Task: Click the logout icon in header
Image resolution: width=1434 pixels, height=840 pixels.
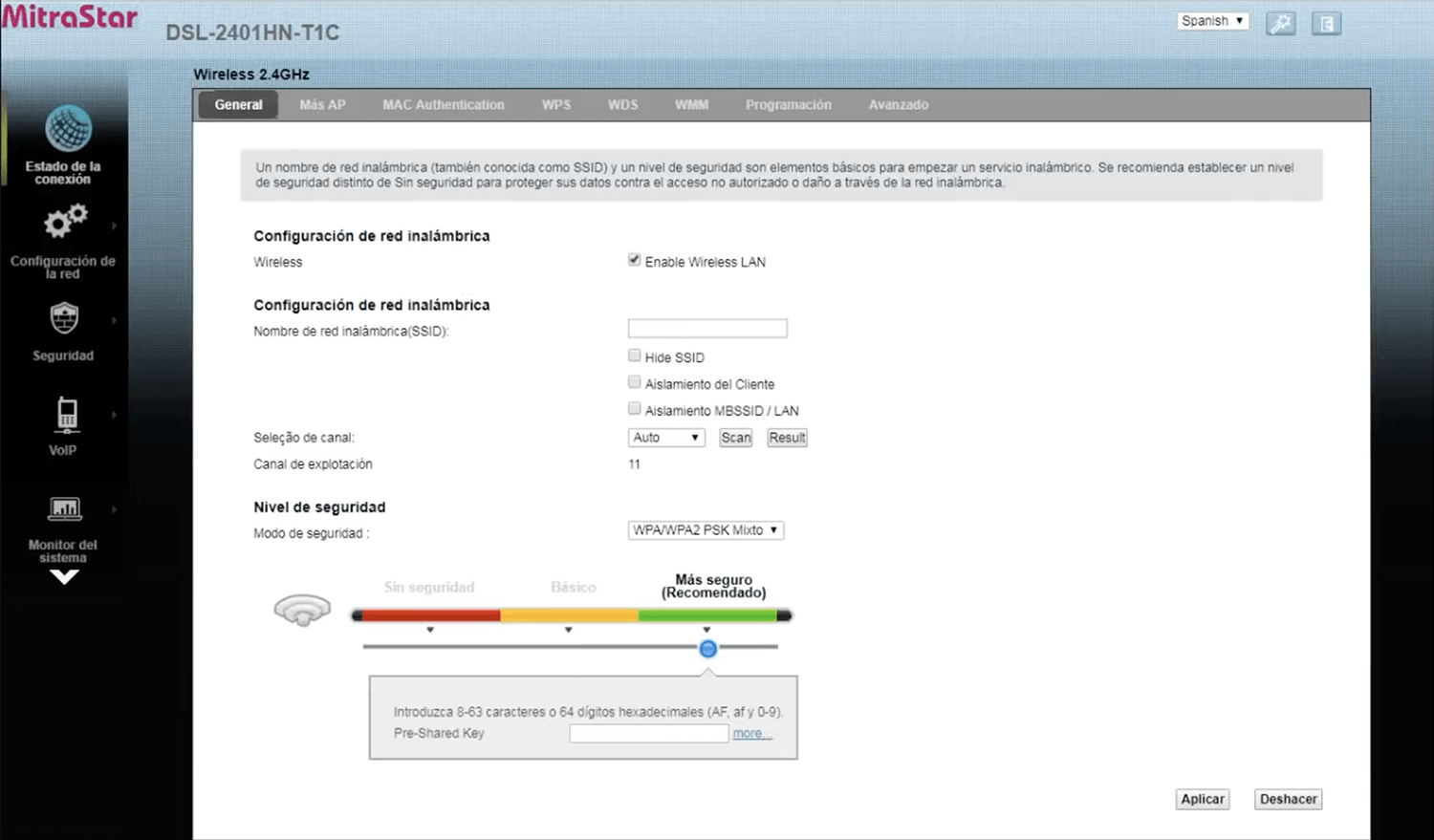Action: coord(1326,24)
